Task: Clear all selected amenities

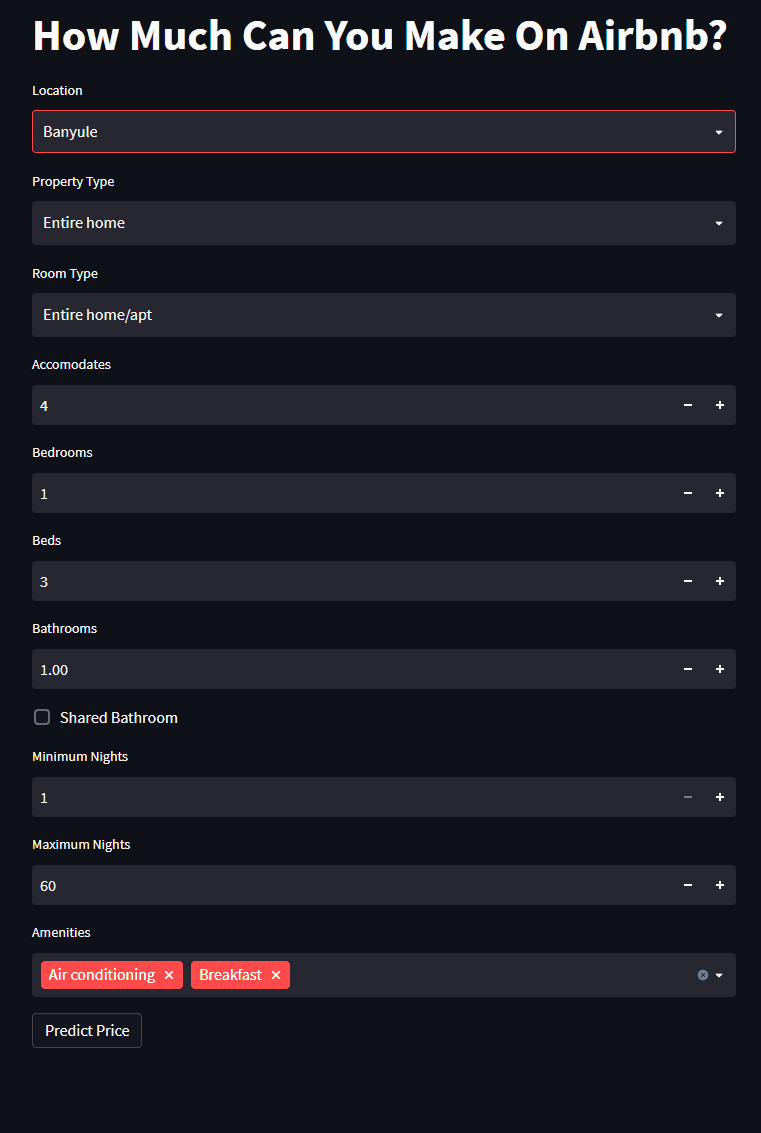Action: 703,974
